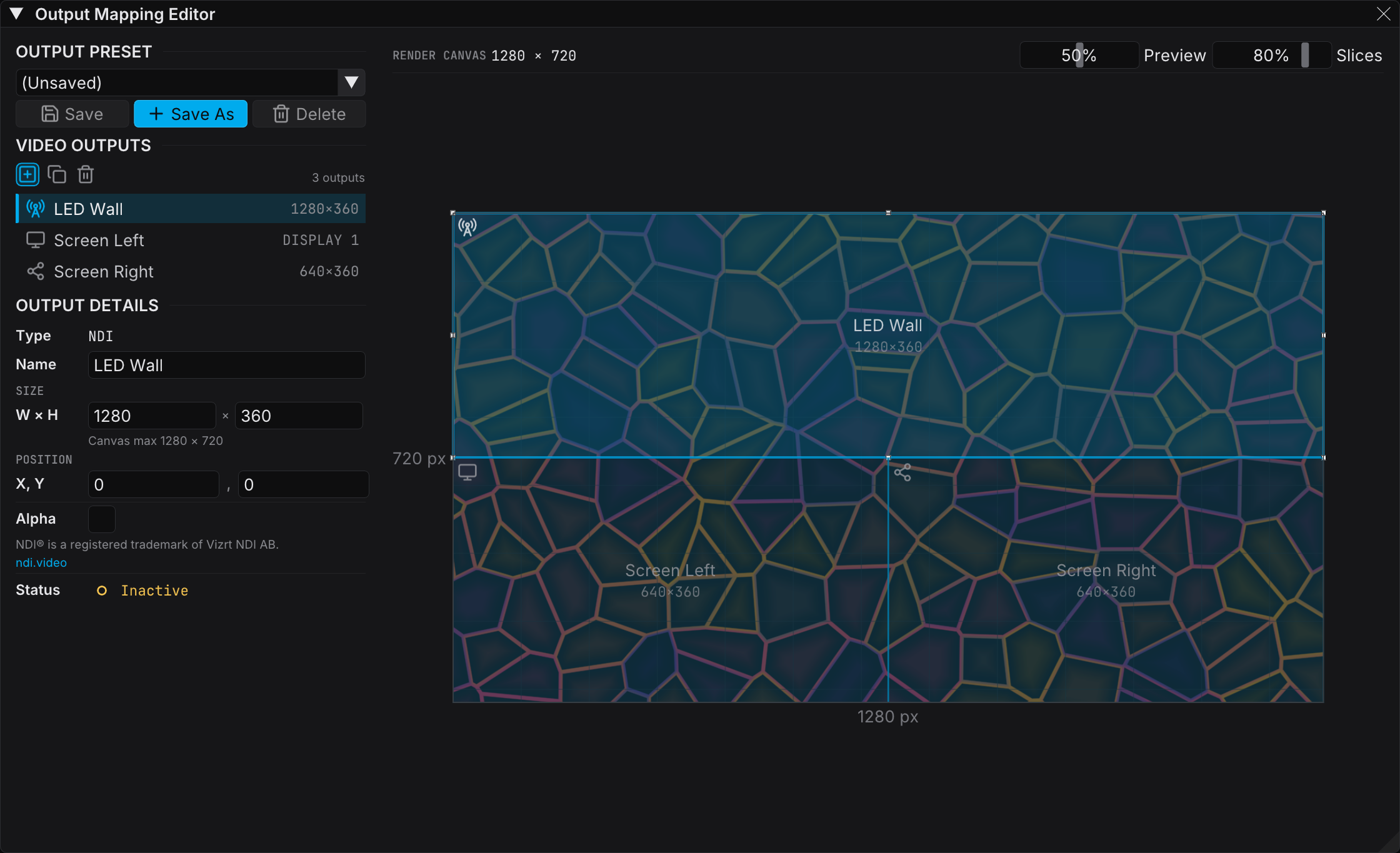Select Screen Left output row
This screenshot has width=1400, height=853.
click(191, 240)
